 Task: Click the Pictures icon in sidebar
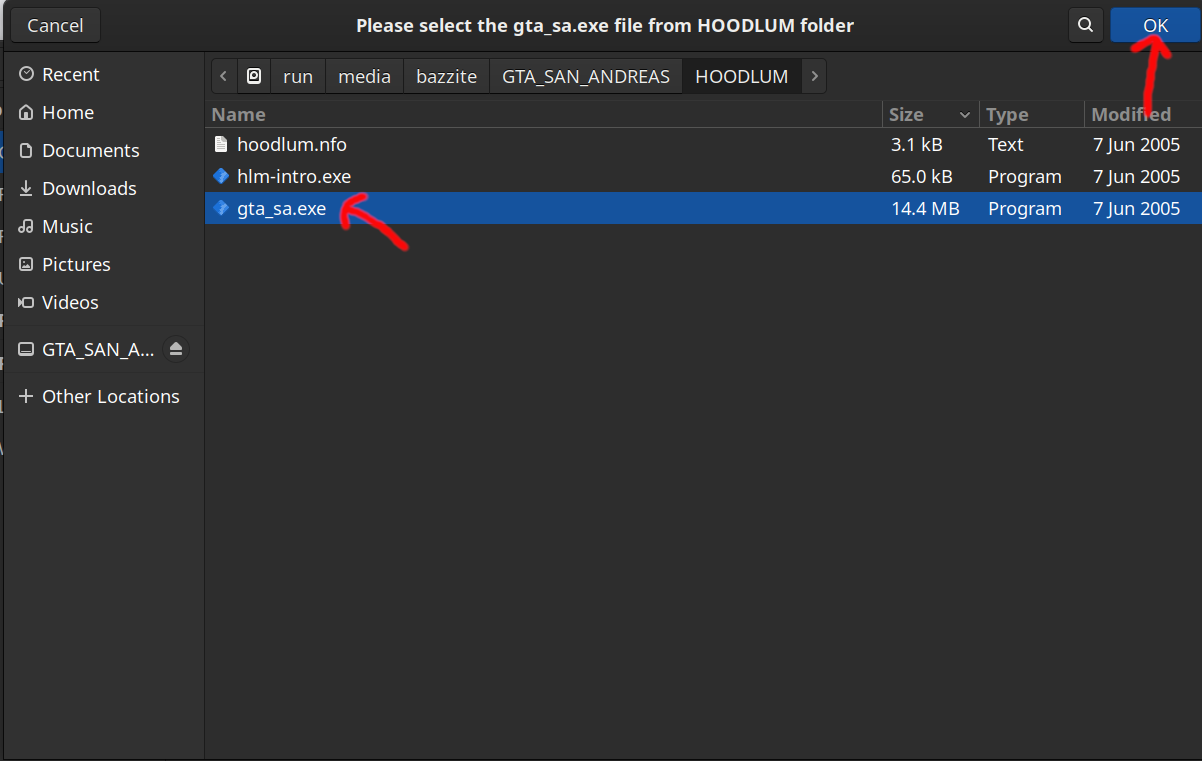[x=26, y=264]
